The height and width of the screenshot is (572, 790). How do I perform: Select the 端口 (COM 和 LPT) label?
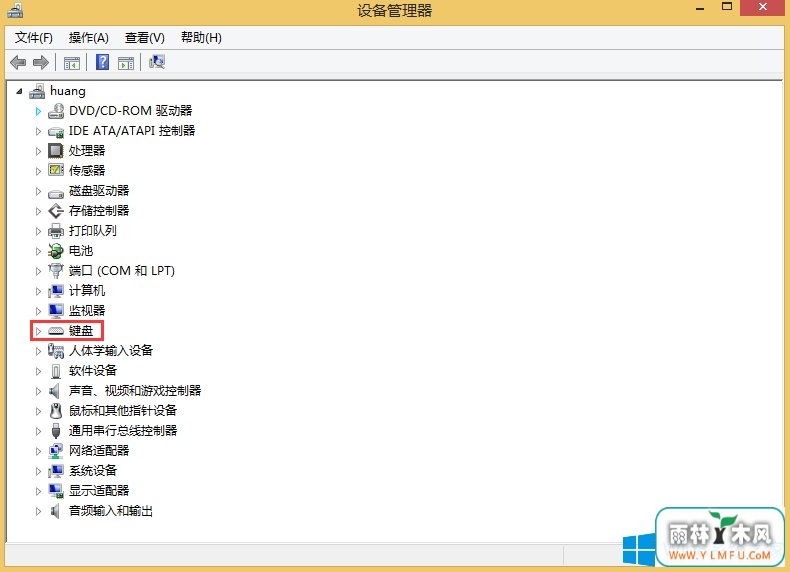point(121,271)
